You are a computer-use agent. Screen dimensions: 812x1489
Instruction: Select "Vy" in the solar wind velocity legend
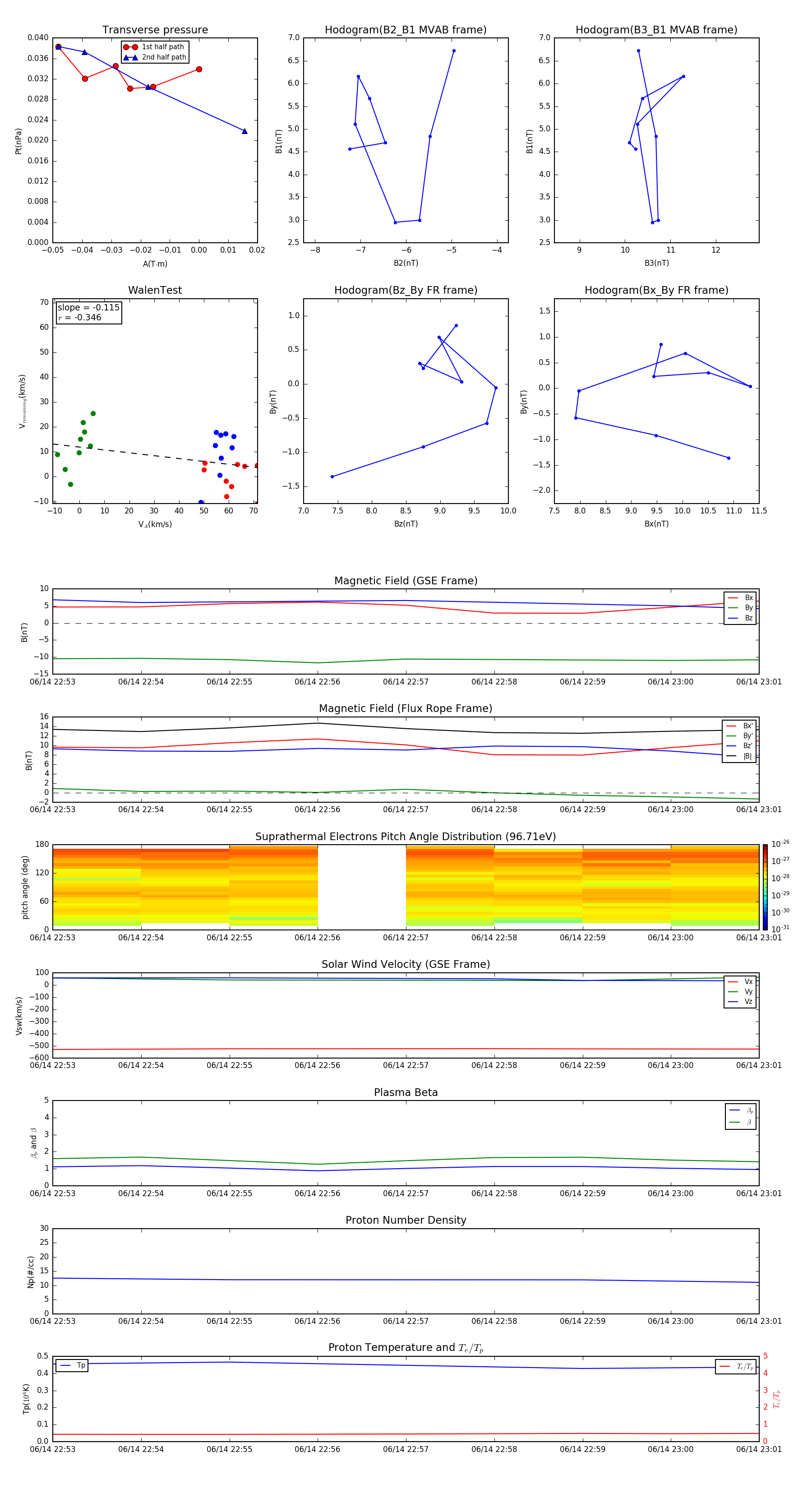(740, 991)
